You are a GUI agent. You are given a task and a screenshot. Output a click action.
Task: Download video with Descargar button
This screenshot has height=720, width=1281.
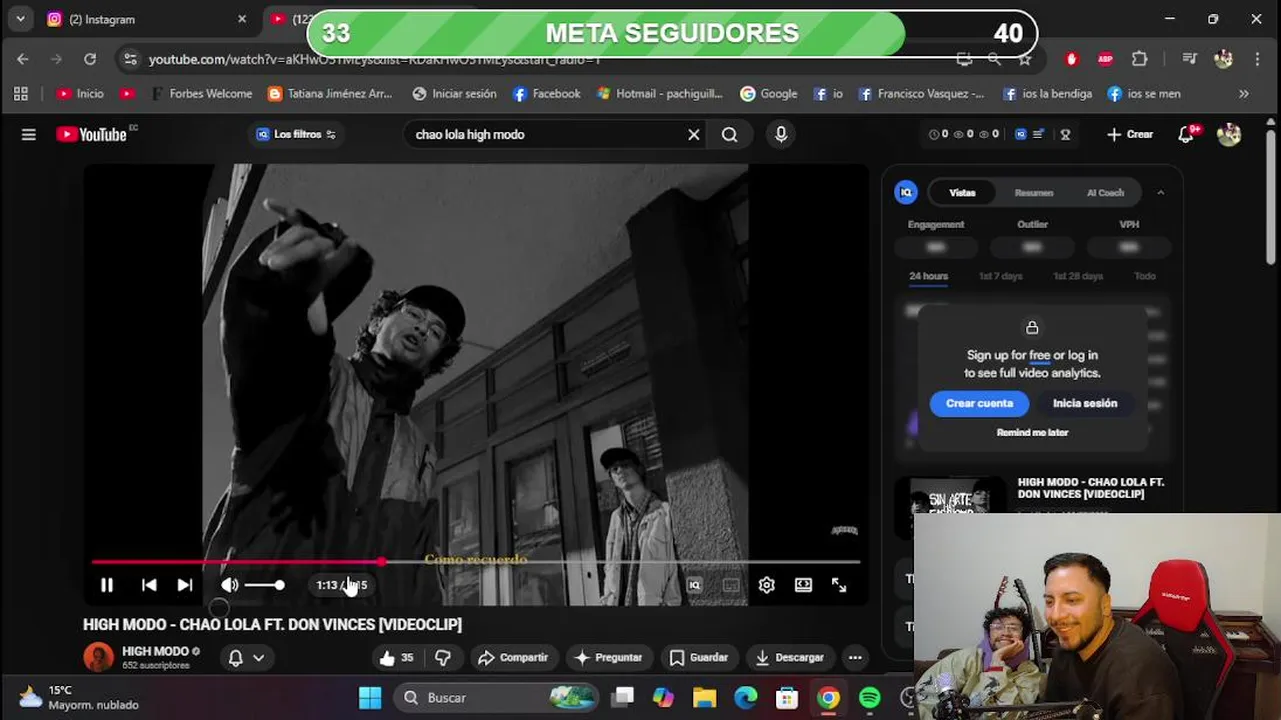(x=789, y=657)
